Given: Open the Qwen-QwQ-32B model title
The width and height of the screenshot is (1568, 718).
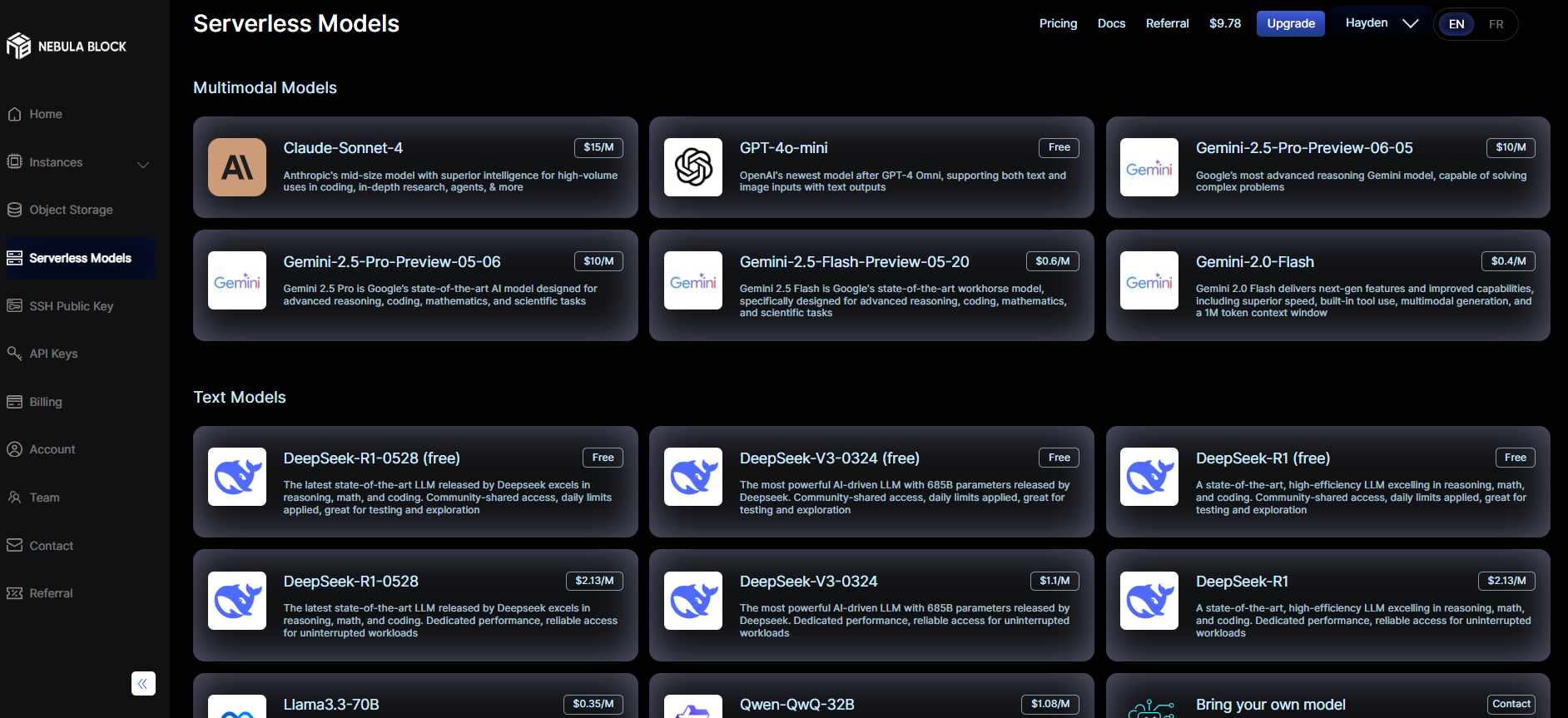Looking at the screenshot, I should click(796, 705).
